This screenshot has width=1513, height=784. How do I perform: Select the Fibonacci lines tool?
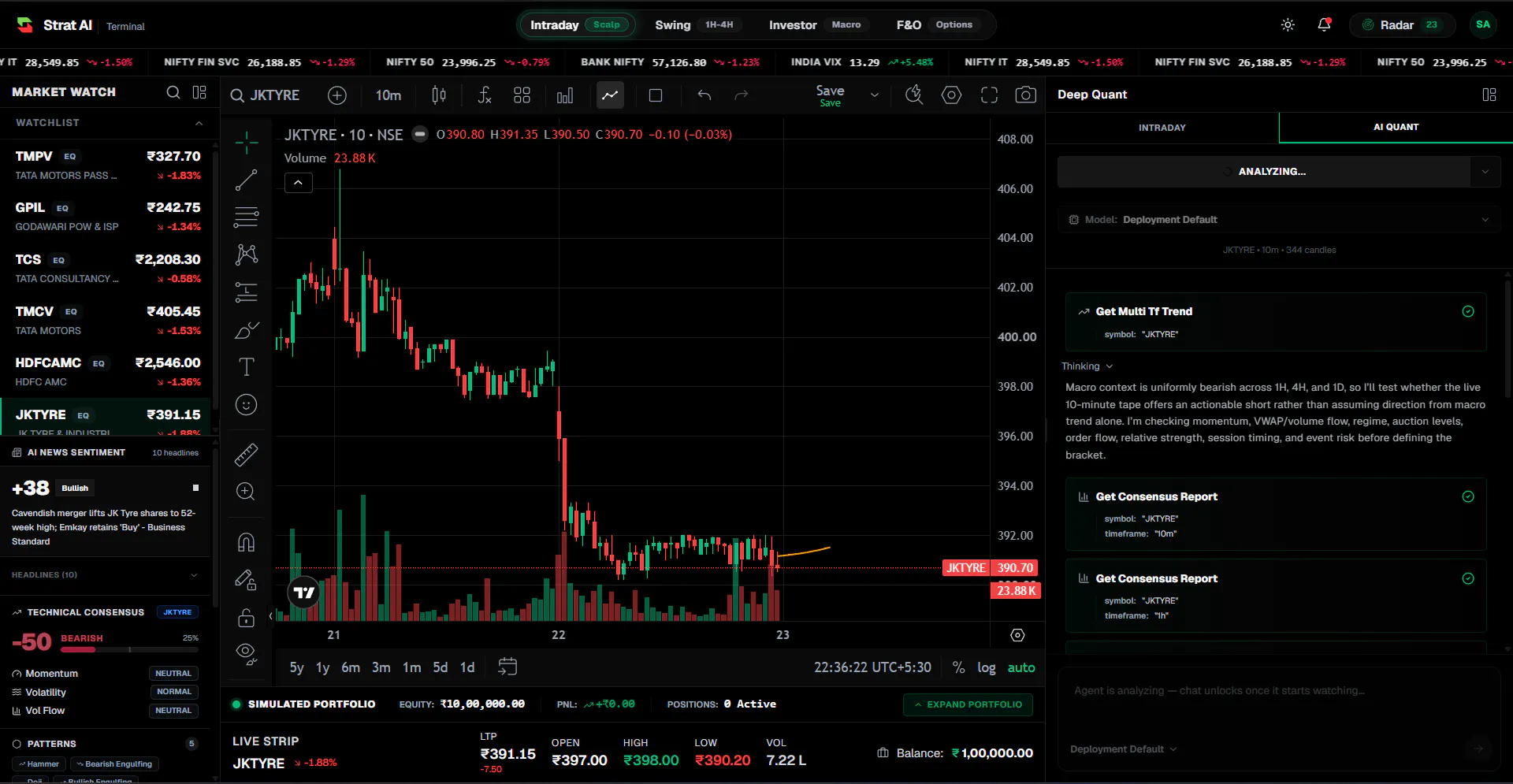247,217
